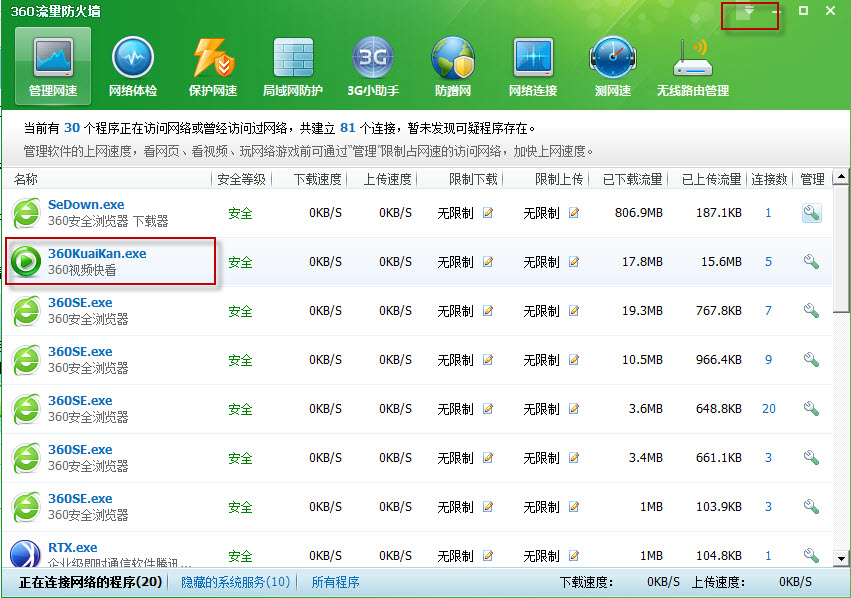The image size is (851, 598).
Task: Open the 网络连接 network connections tool
Action: [533, 66]
